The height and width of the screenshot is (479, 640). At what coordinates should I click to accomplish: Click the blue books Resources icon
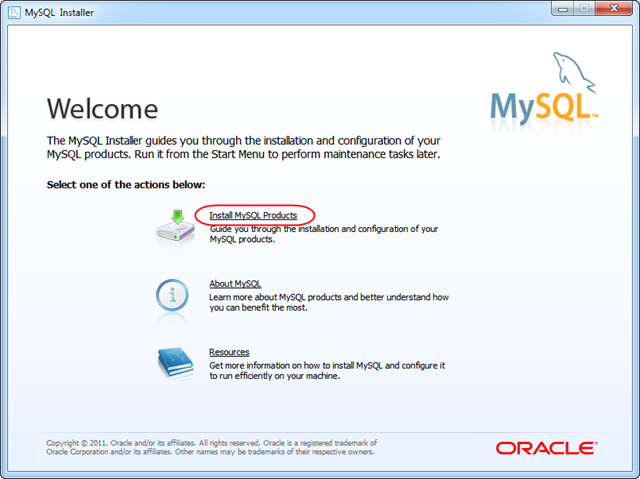(176, 362)
